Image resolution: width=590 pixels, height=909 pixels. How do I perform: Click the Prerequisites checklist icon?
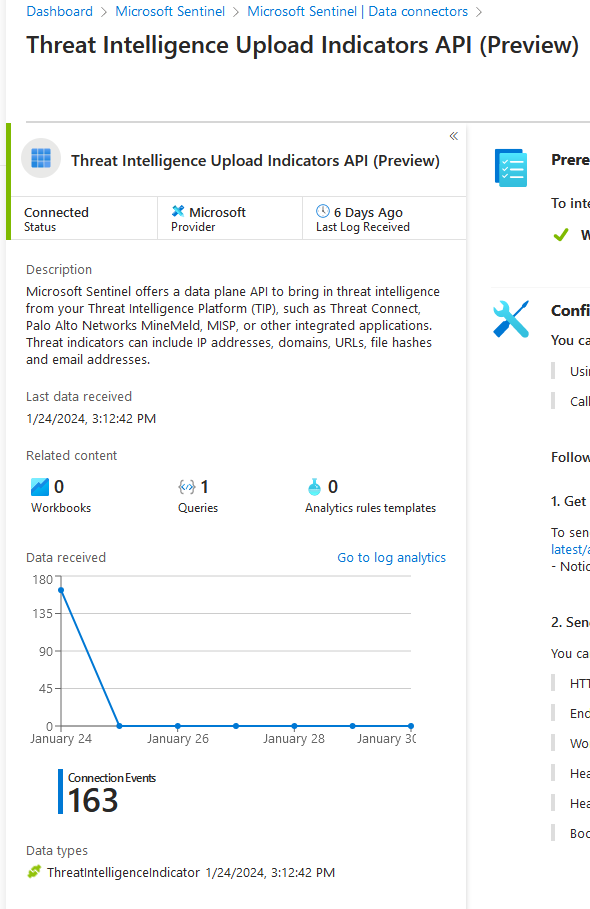(x=511, y=168)
